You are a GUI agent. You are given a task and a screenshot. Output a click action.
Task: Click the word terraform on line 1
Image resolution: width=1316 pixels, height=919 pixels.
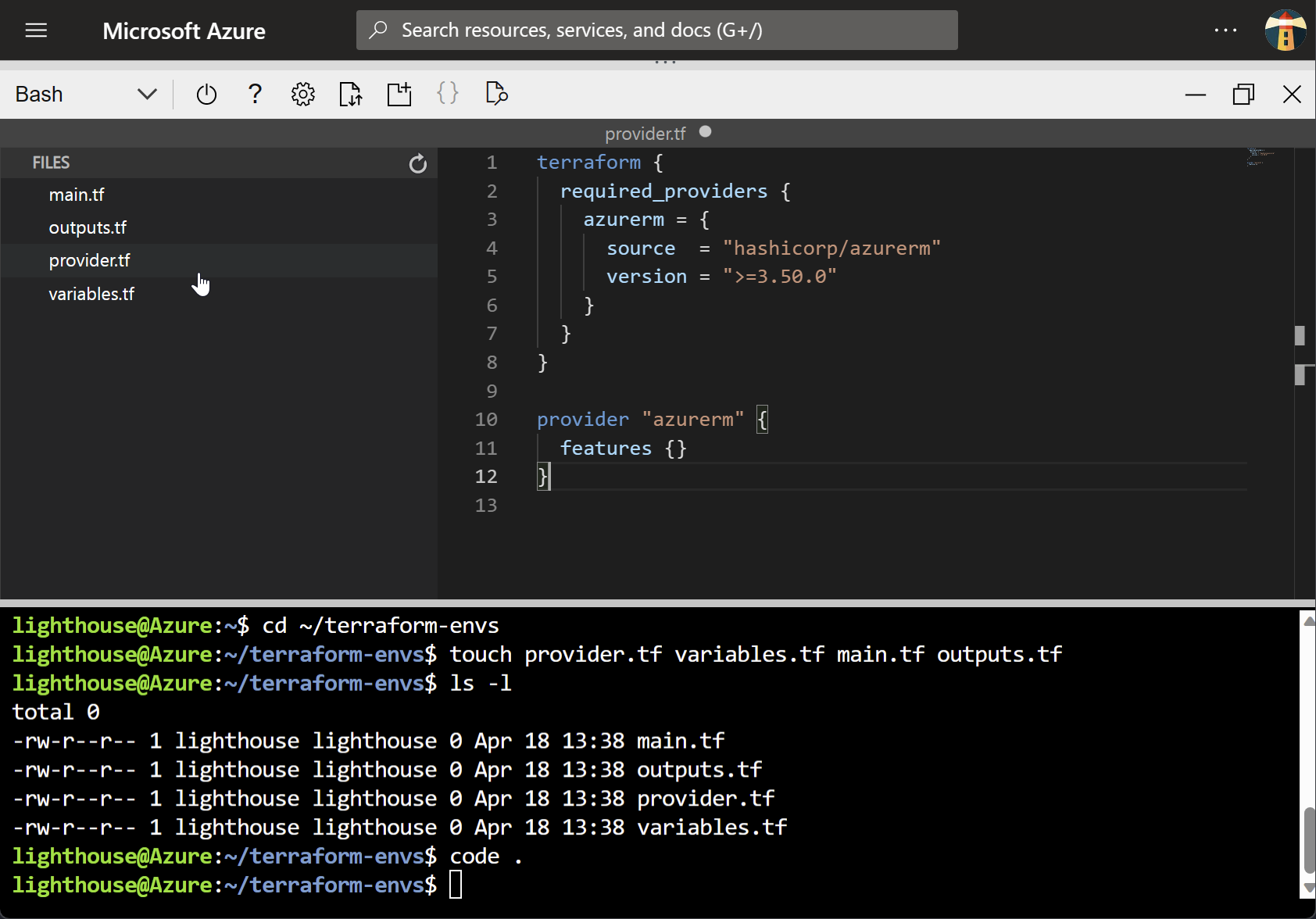click(x=588, y=163)
